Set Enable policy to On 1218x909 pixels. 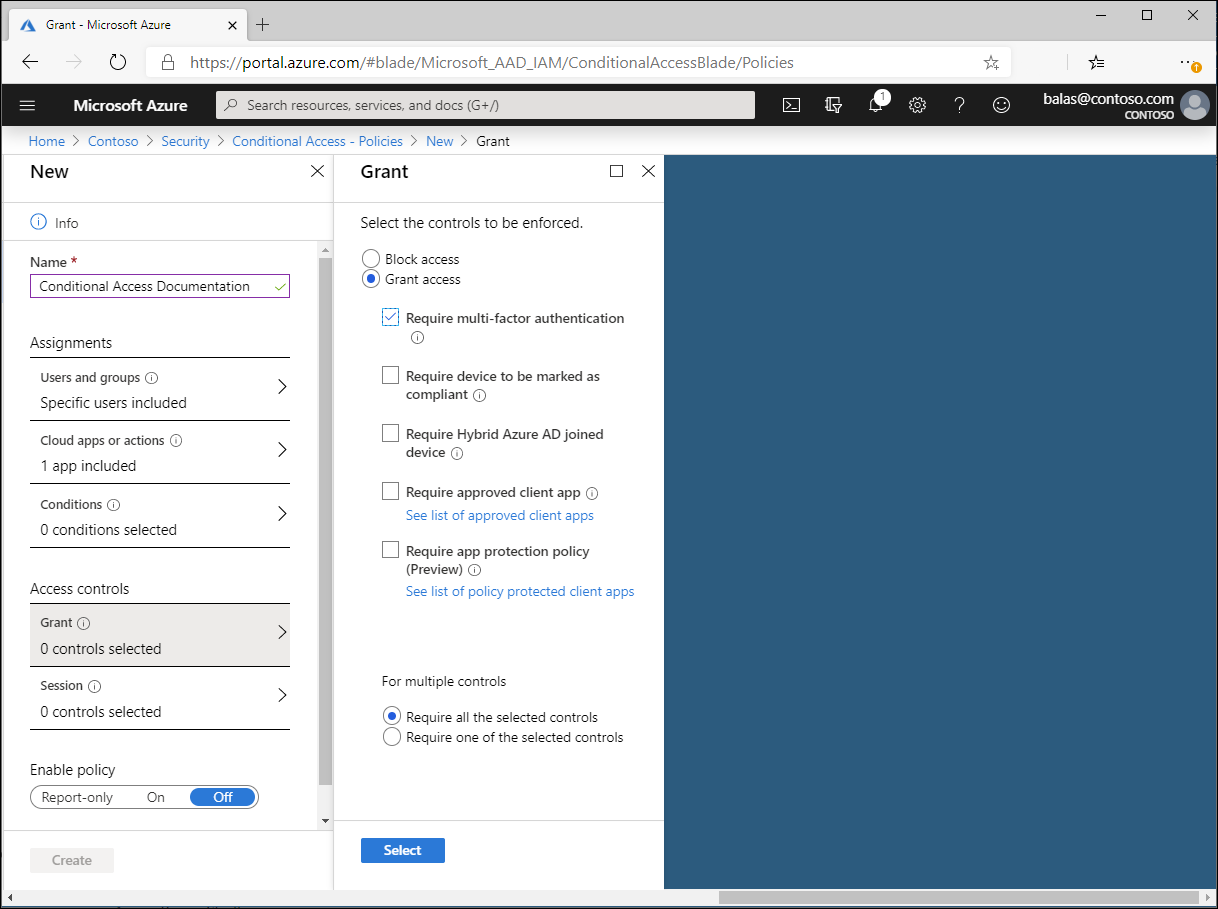point(156,797)
